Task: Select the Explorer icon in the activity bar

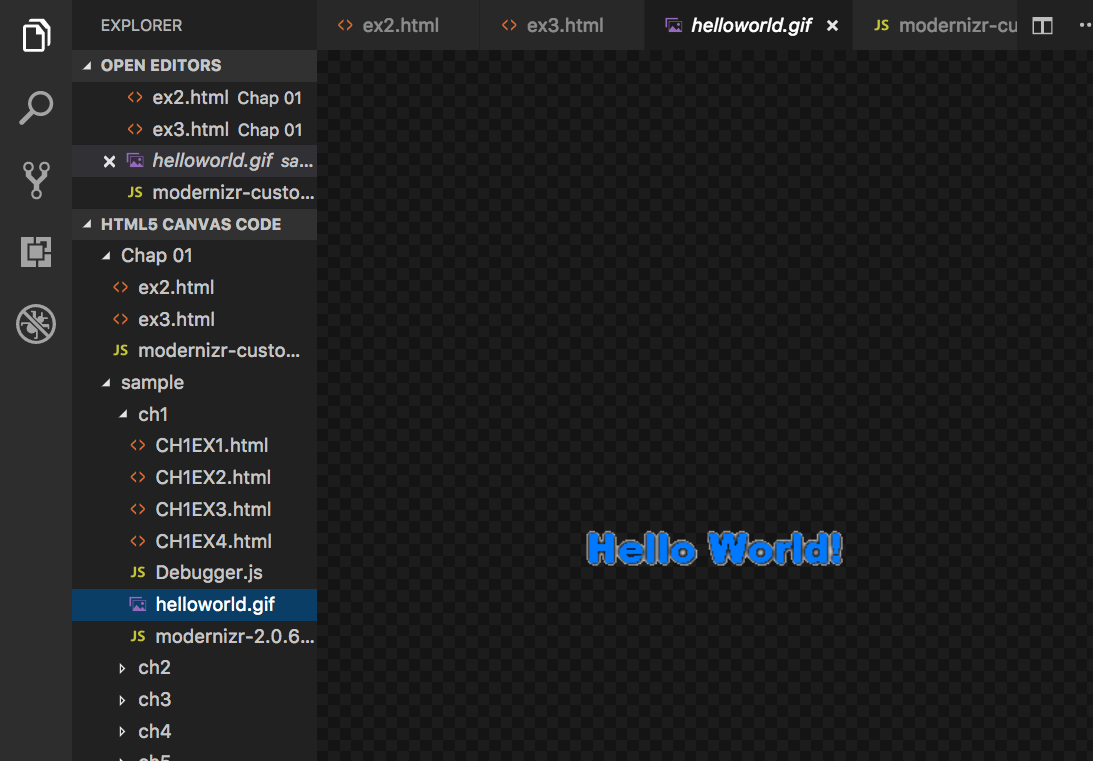Action: tap(36, 35)
